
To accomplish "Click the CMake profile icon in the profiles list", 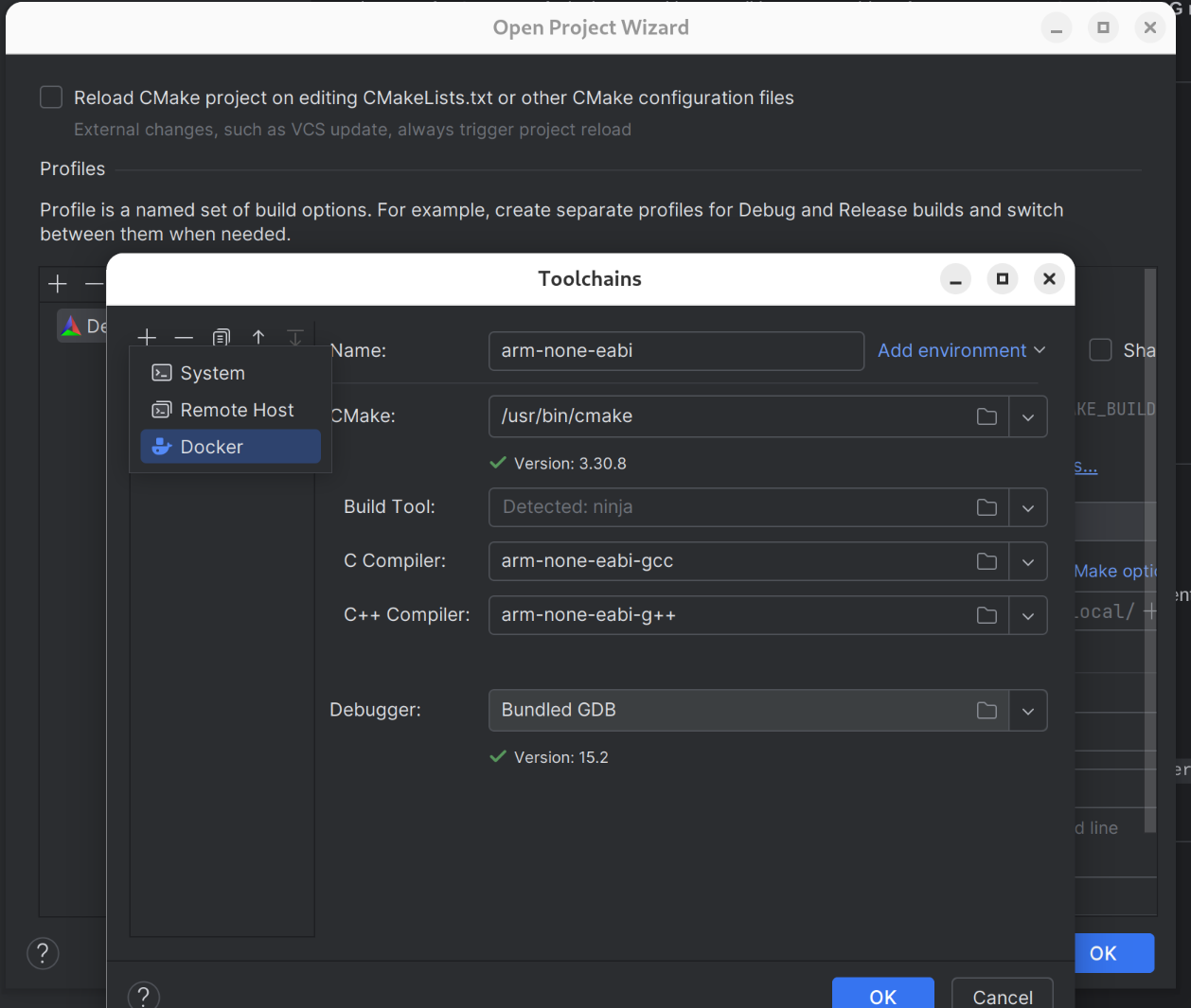I will pos(71,326).
